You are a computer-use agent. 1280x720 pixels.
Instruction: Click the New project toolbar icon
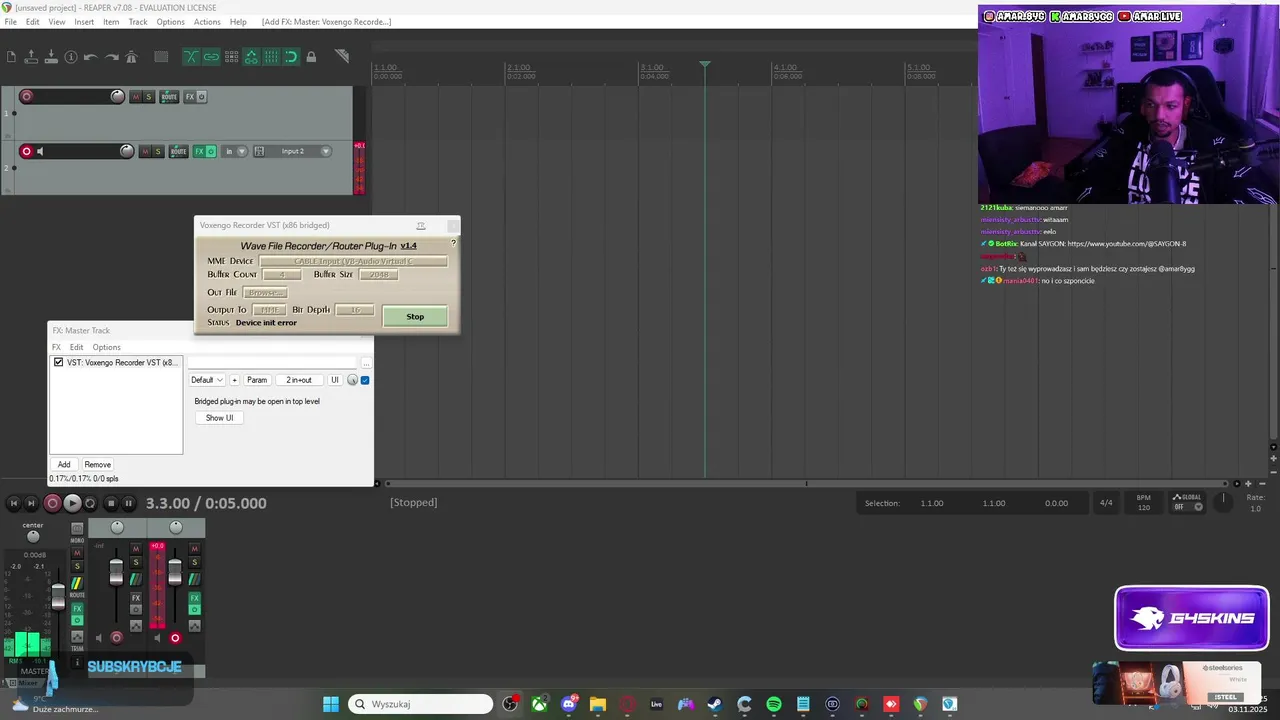click(x=11, y=57)
